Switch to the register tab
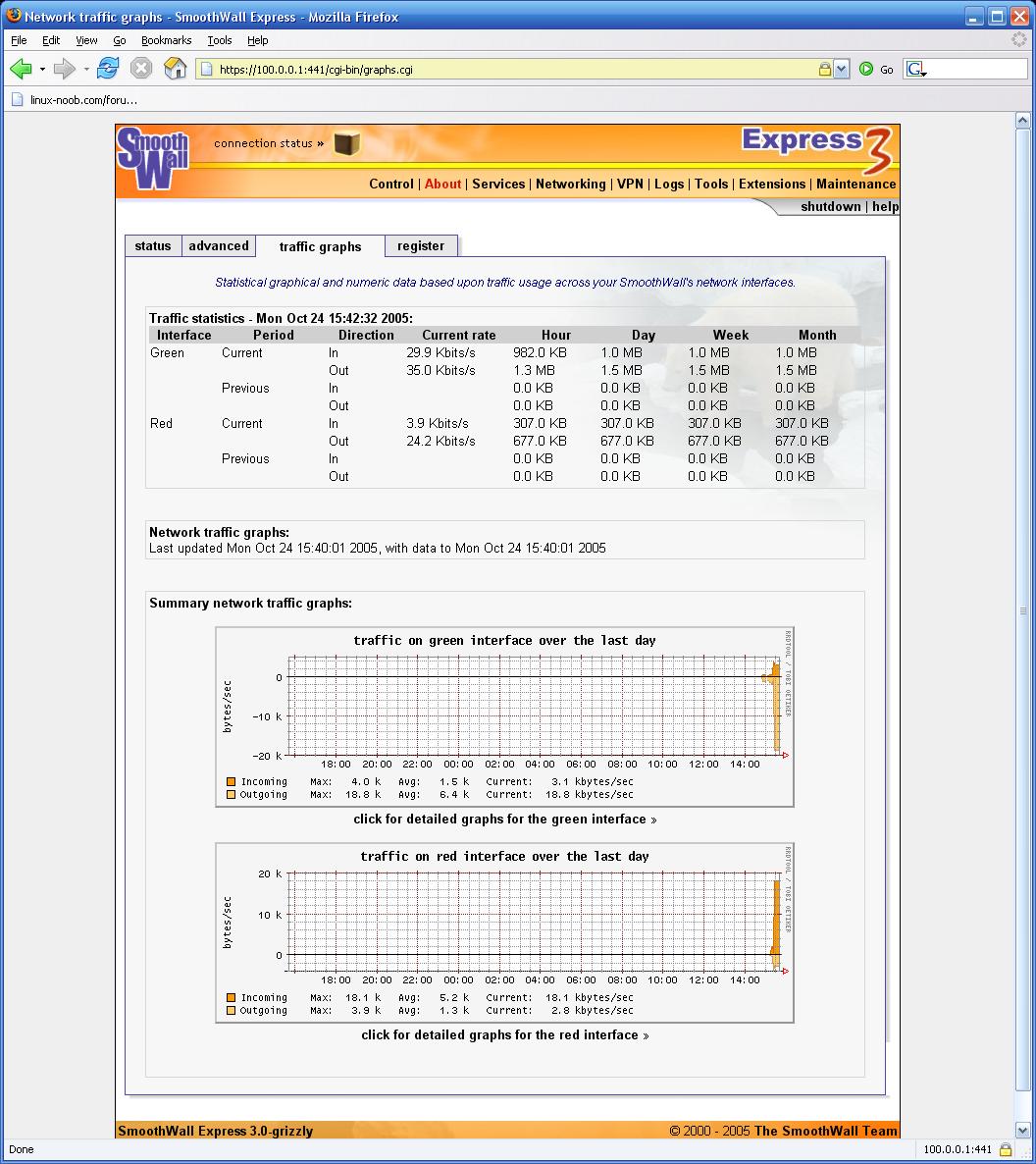The image size is (1036, 1164). pos(421,245)
